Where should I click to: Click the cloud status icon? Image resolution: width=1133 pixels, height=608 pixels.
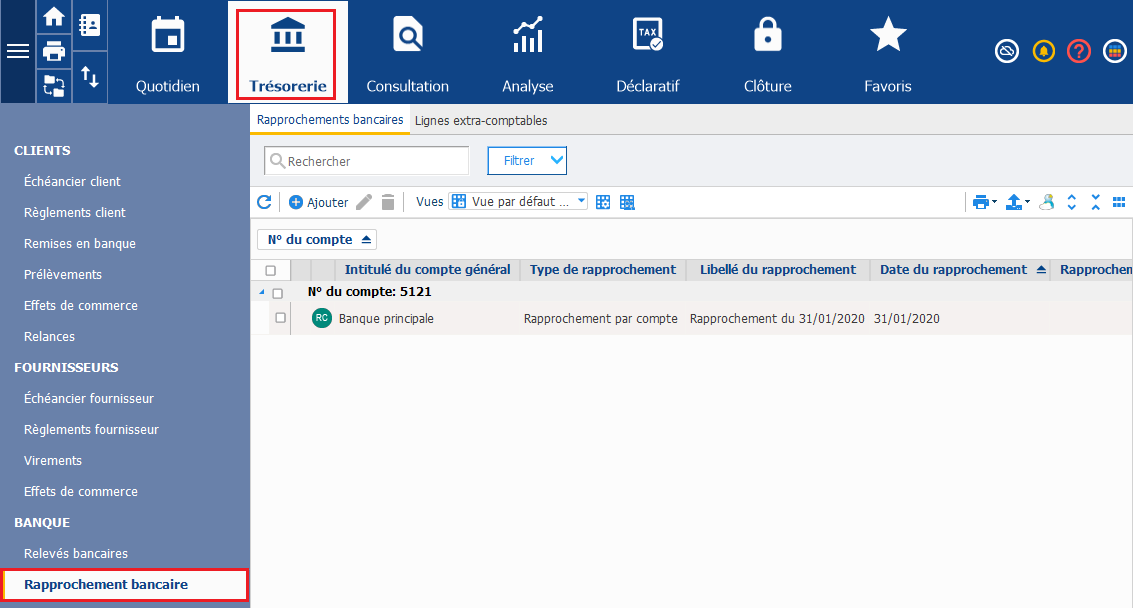tap(1007, 51)
